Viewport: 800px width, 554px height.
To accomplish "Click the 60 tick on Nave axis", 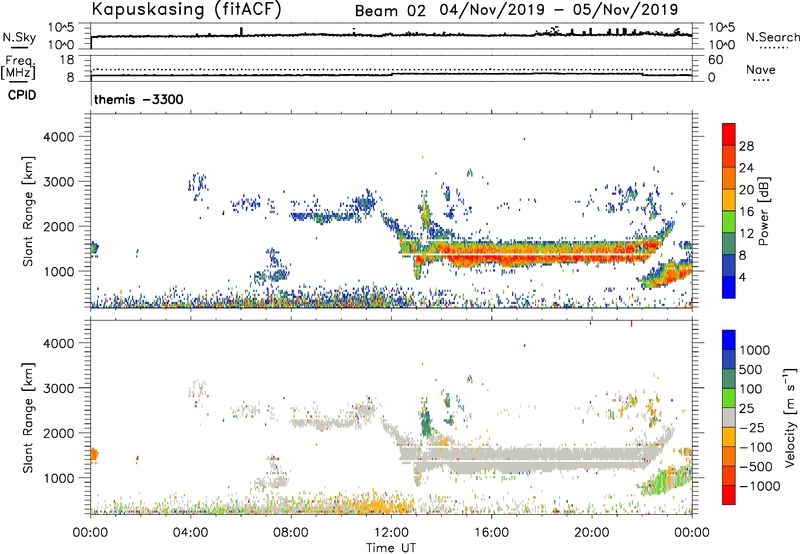I will tap(715, 60).
